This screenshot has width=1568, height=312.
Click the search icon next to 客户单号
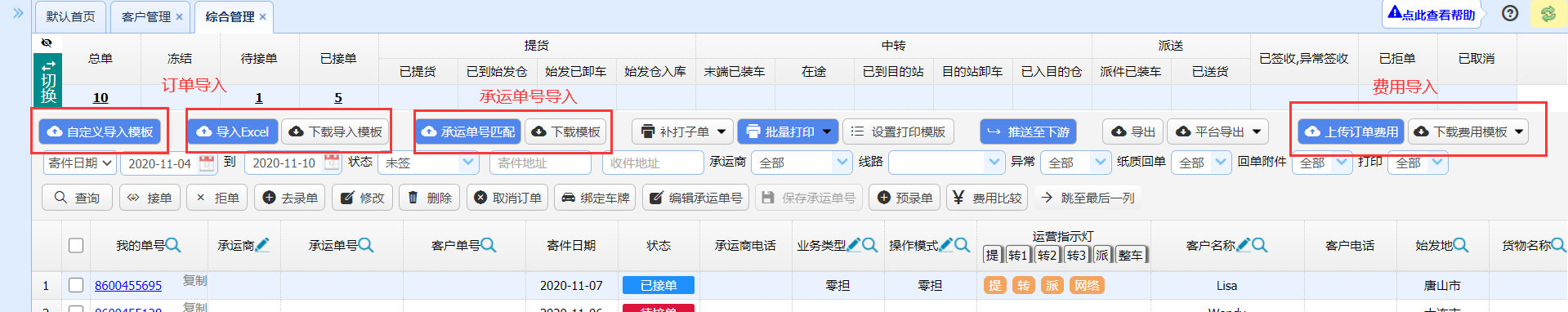489,245
